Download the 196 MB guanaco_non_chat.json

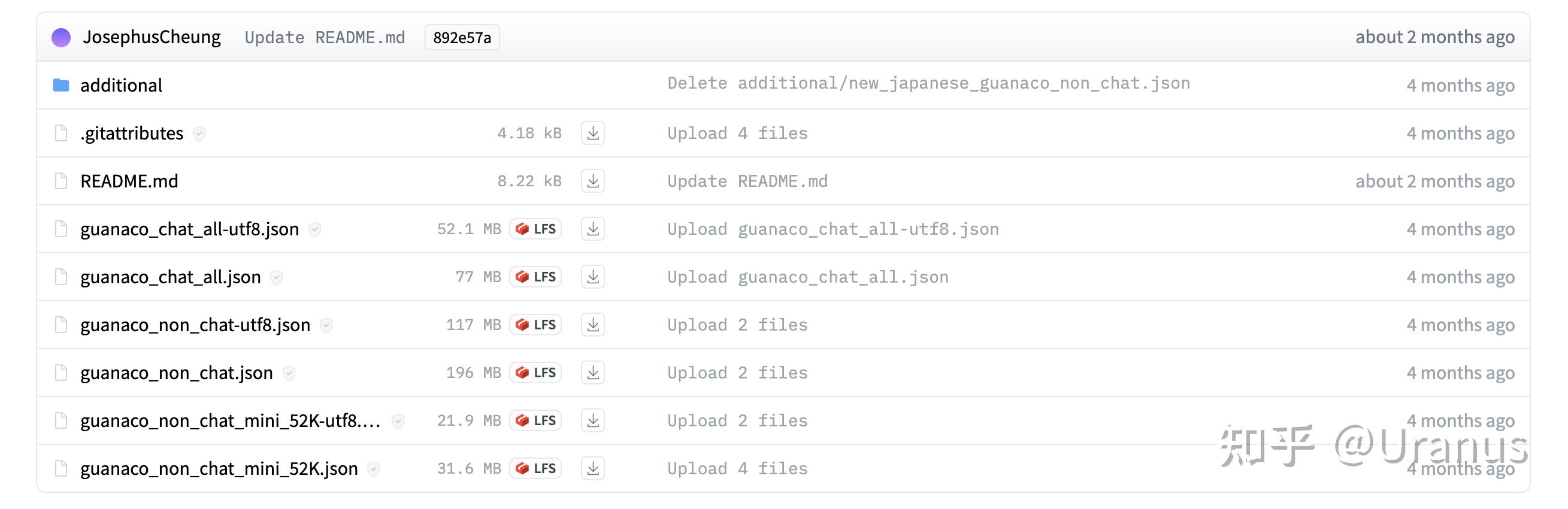click(592, 372)
